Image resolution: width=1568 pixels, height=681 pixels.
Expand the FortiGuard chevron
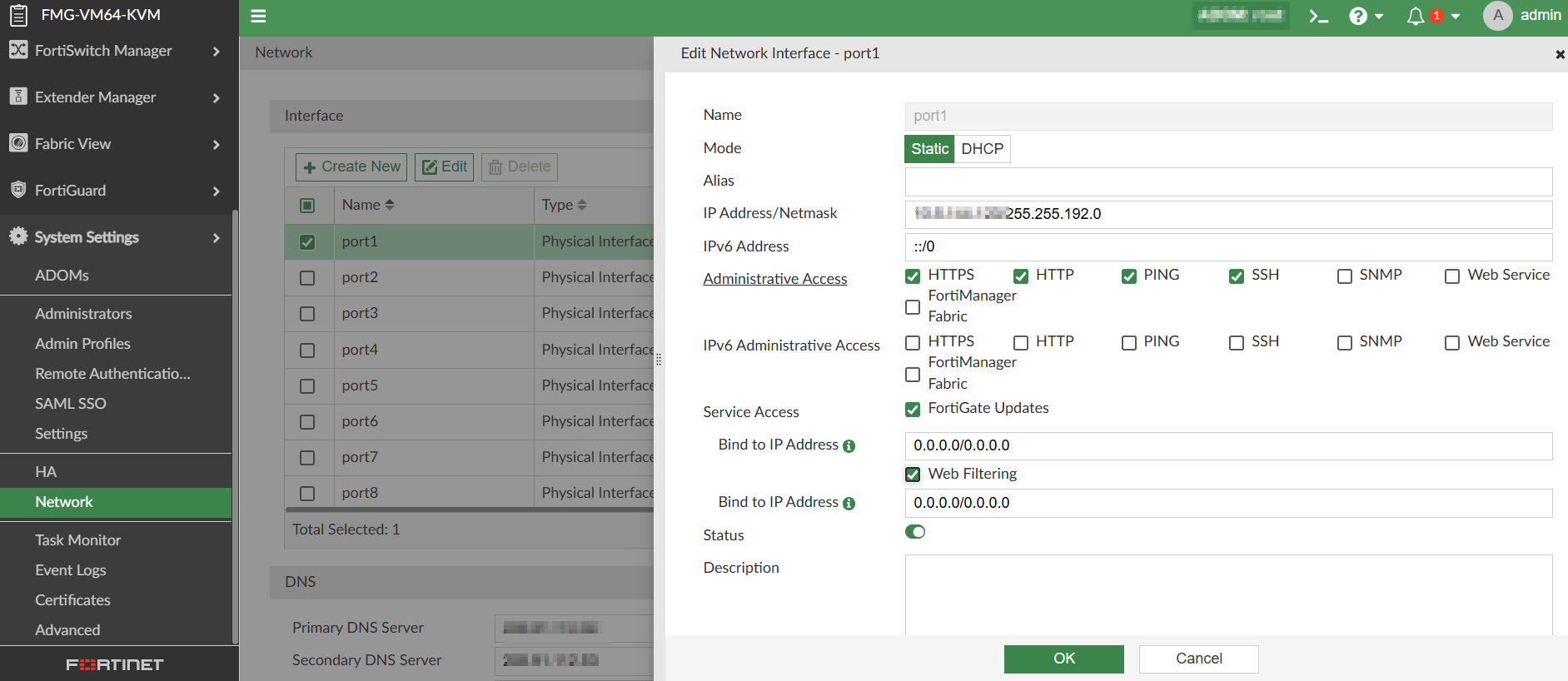tap(217, 191)
